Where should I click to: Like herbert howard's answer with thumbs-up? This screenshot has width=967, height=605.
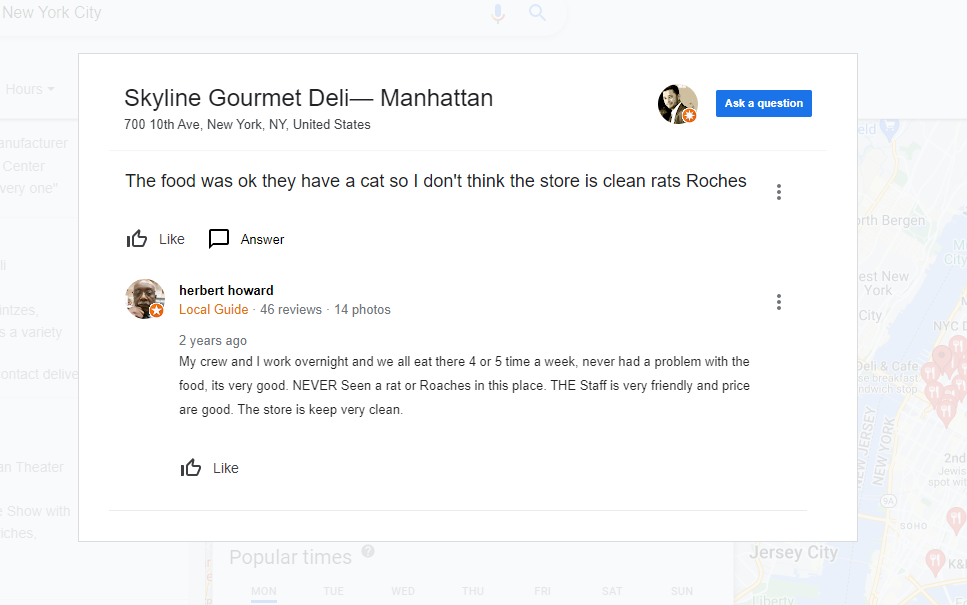pos(191,468)
